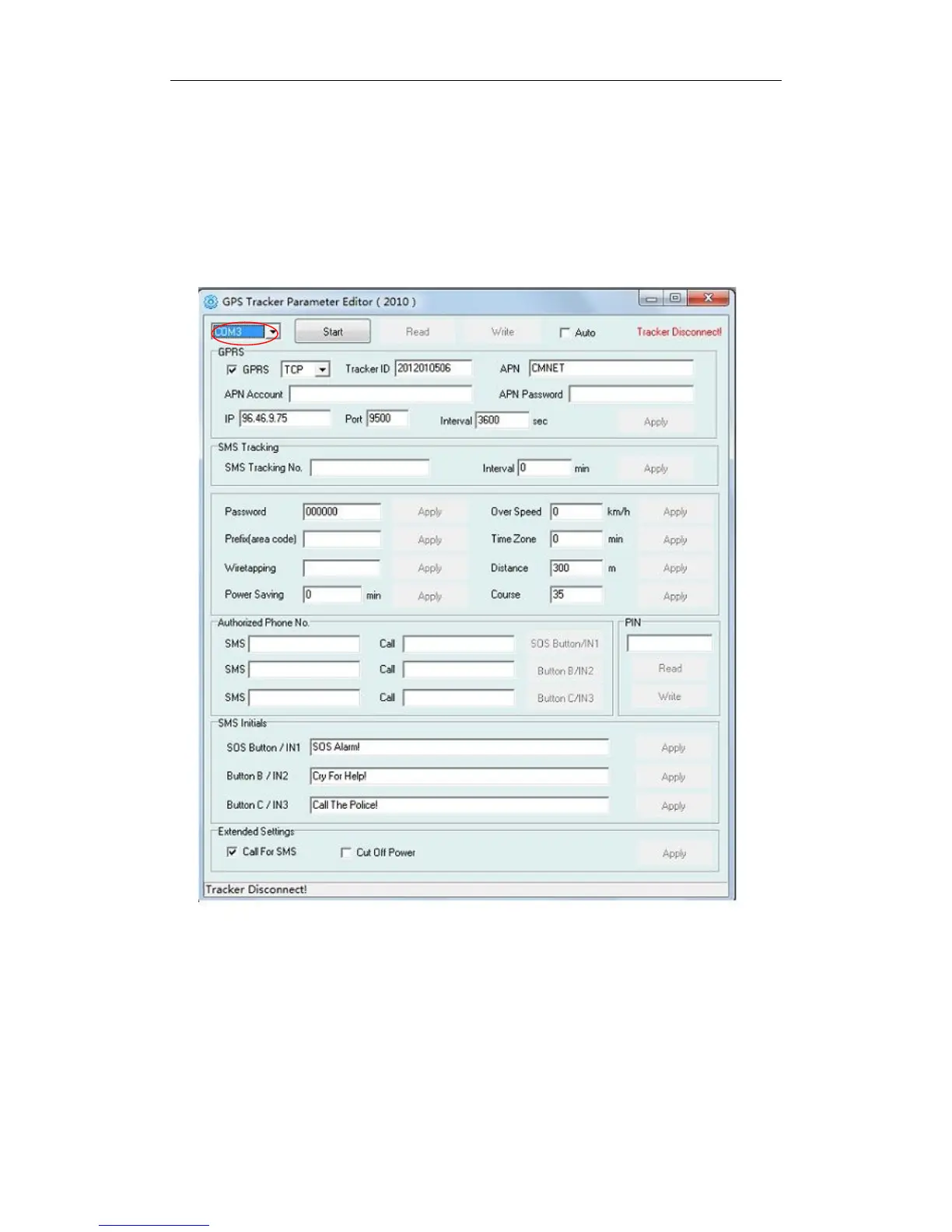Enable the Cut Off Power checkbox
Image resolution: width=952 pixels, height=1232 pixels.
tap(346, 852)
